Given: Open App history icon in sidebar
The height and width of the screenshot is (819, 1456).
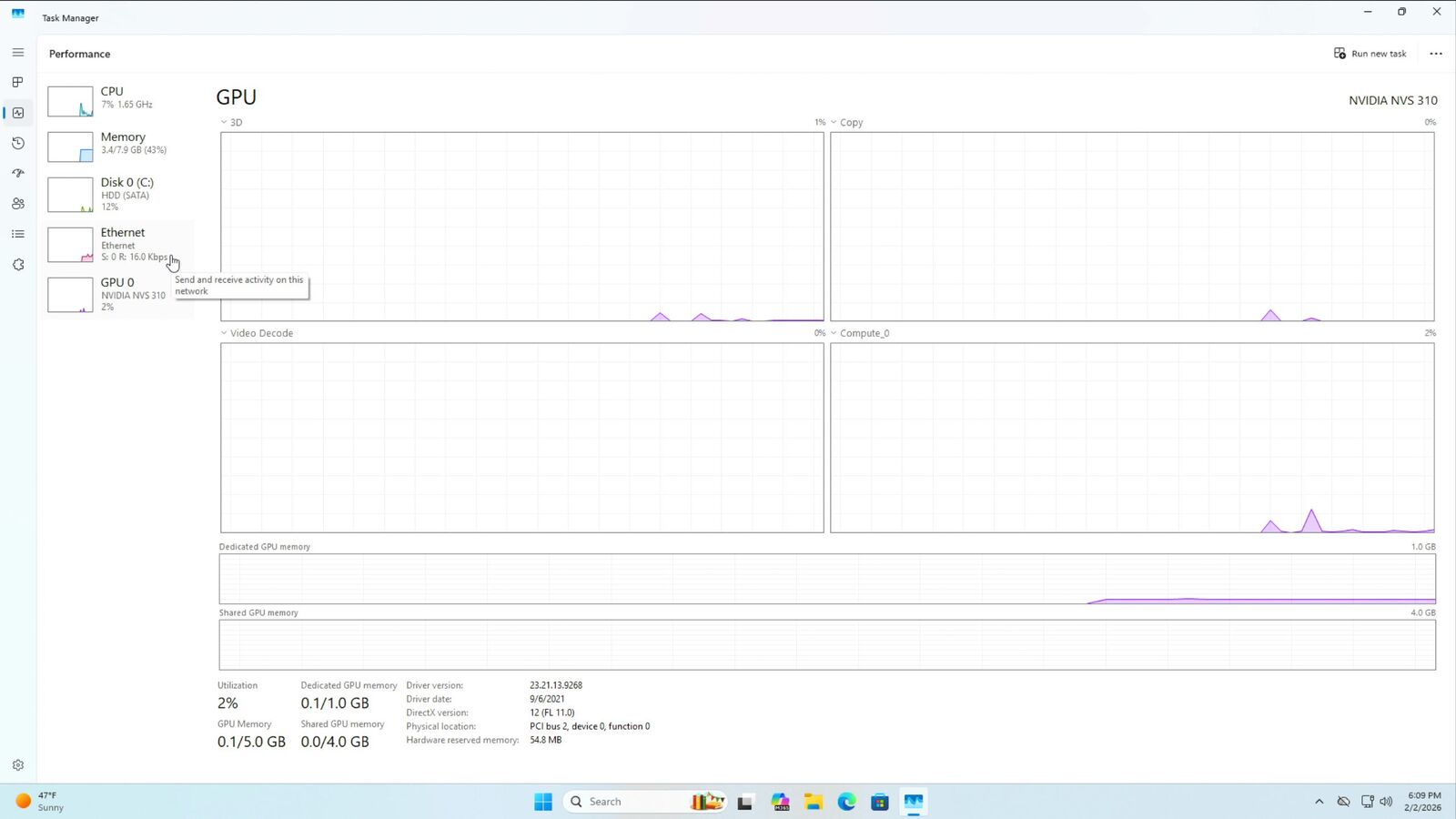Looking at the screenshot, I should pyautogui.click(x=17, y=143).
